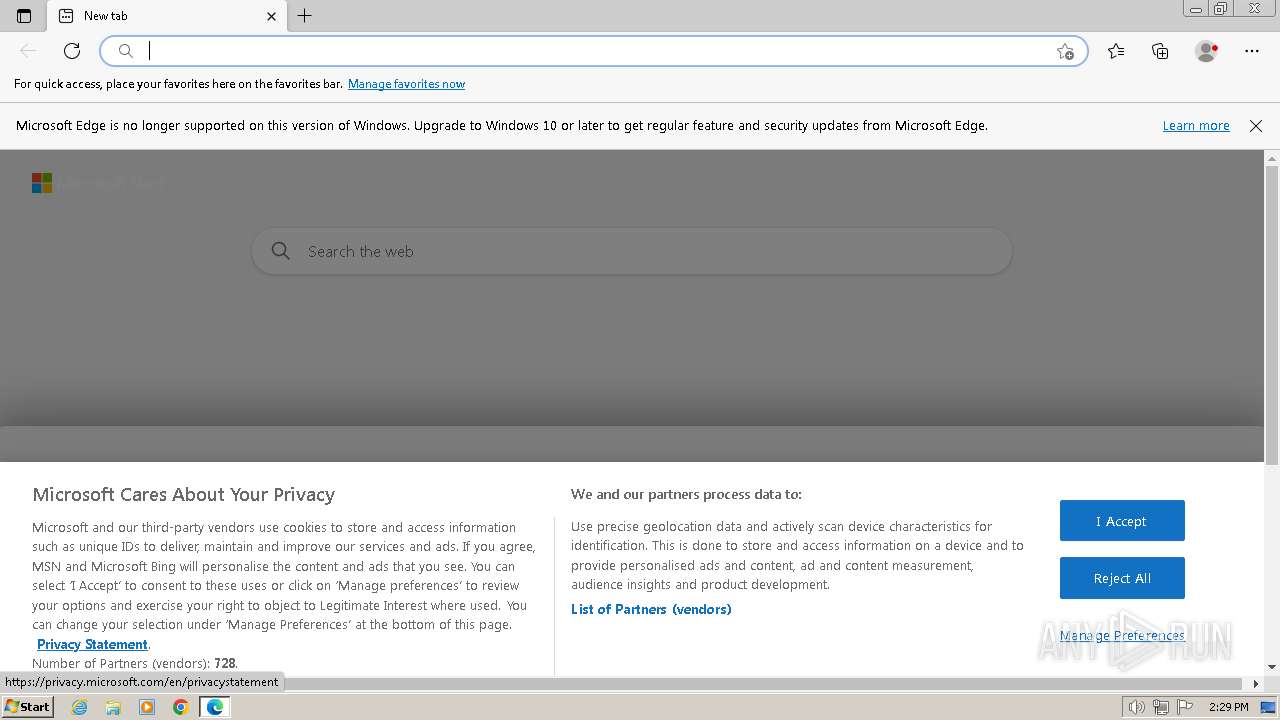
Task: Launch Internet Explorer from taskbar
Action: click(x=80, y=707)
